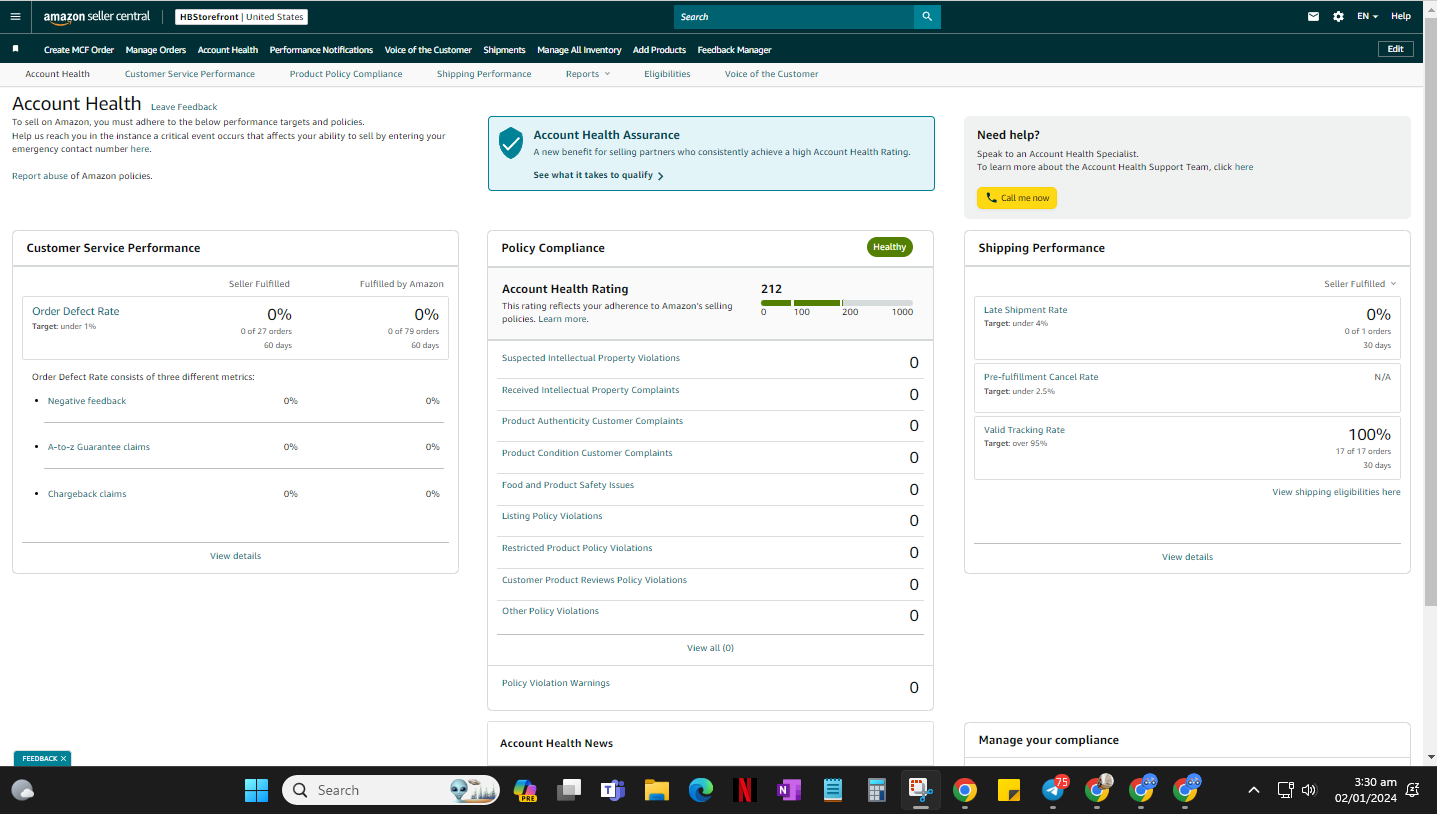The height and width of the screenshot is (814, 1437).
Task: Open the HBStorefront United States account switcher
Action: pos(241,17)
